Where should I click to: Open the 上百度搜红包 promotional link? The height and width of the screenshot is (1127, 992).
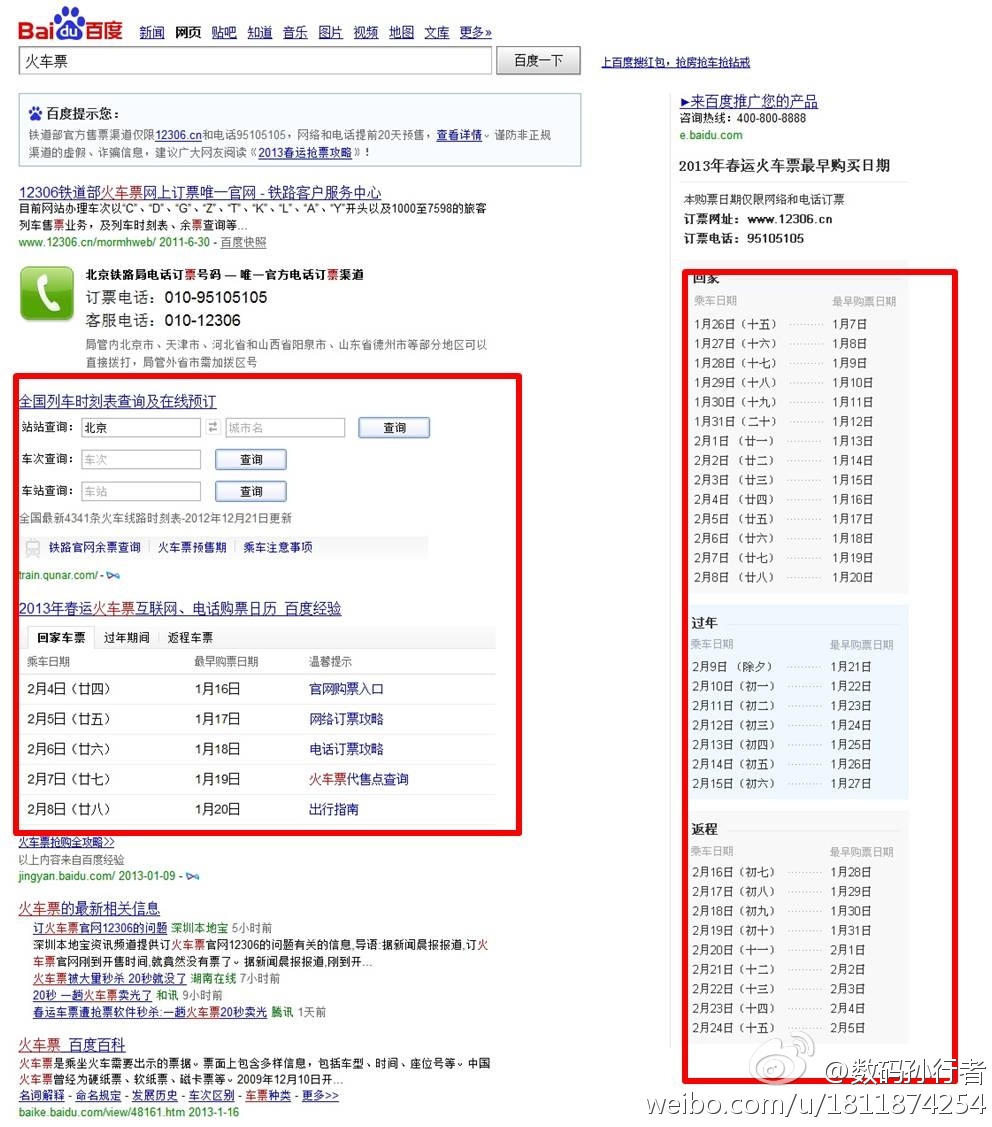point(676,63)
